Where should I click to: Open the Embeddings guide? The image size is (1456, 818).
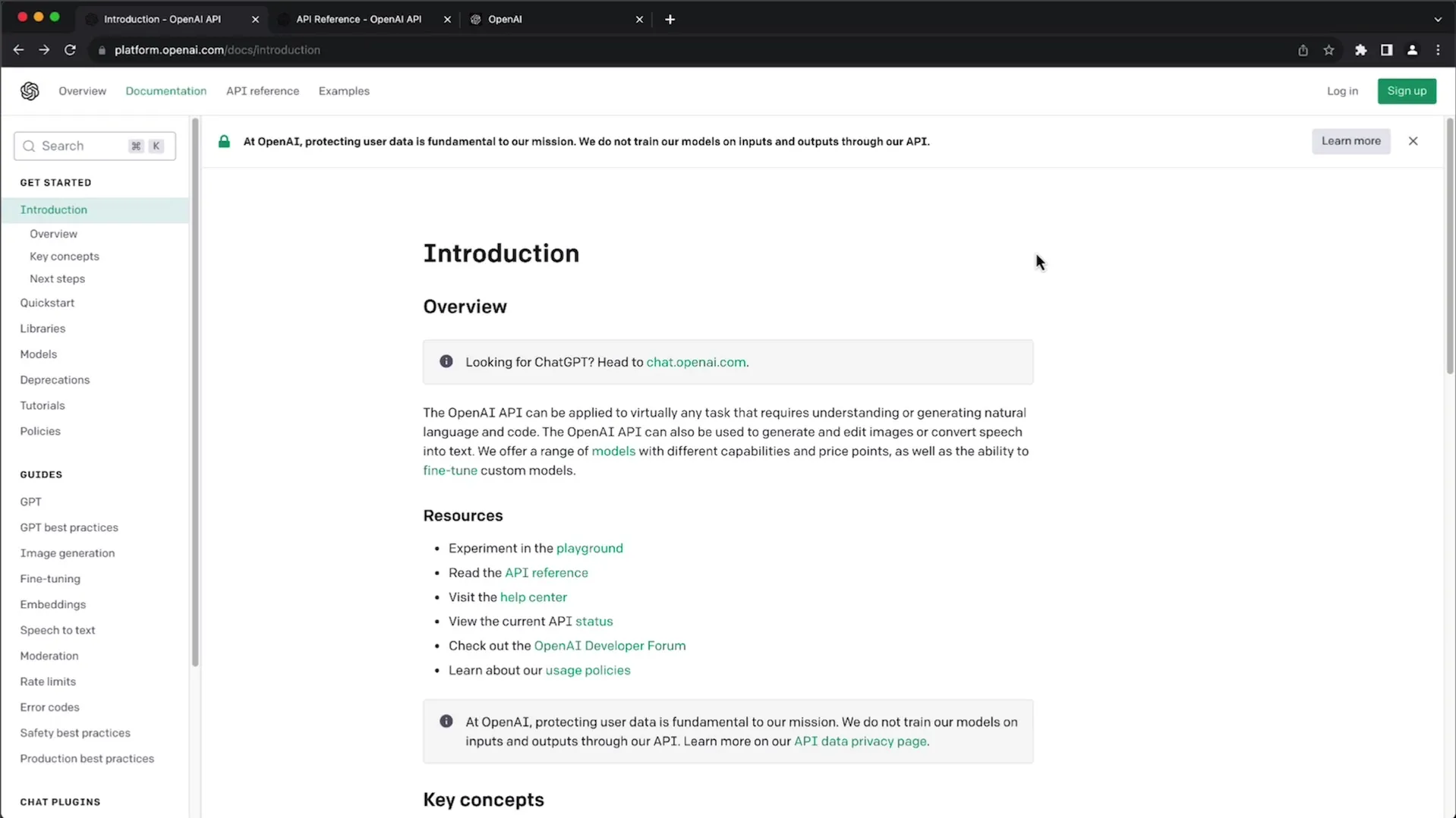point(53,605)
